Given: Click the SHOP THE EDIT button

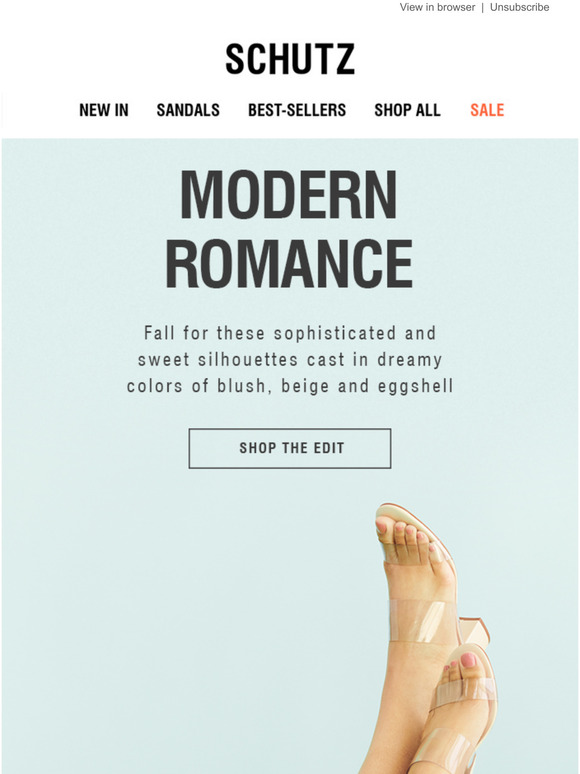Looking at the screenshot, I should click(290, 448).
